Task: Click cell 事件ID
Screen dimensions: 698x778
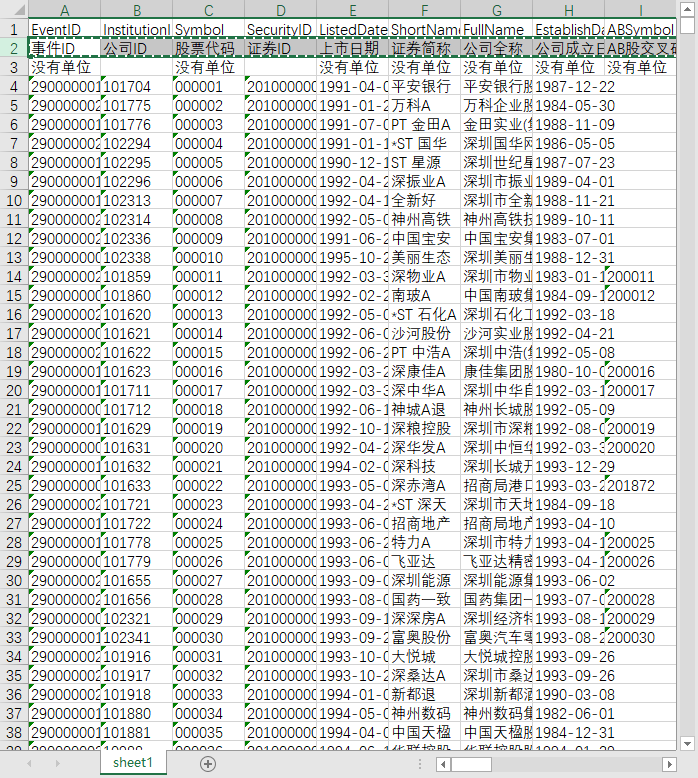Action: (x=64, y=49)
